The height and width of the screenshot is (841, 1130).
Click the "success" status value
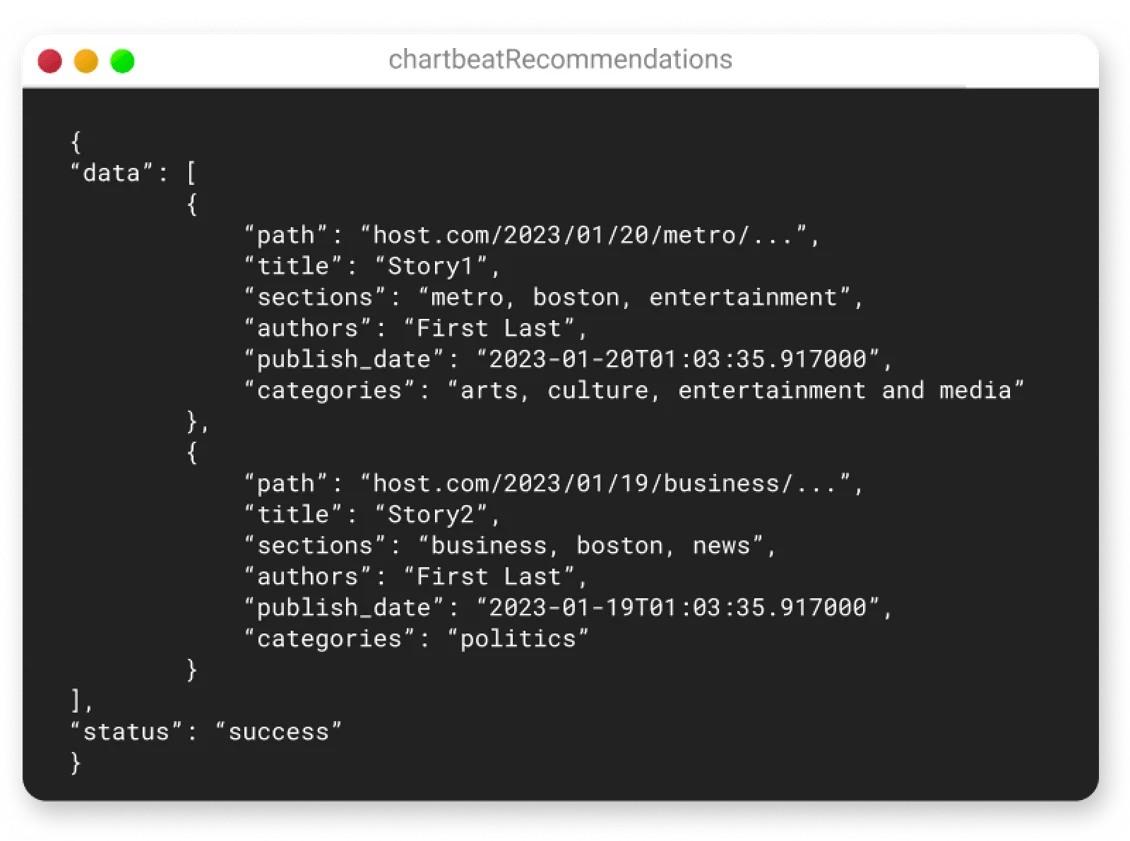(x=278, y=731)
